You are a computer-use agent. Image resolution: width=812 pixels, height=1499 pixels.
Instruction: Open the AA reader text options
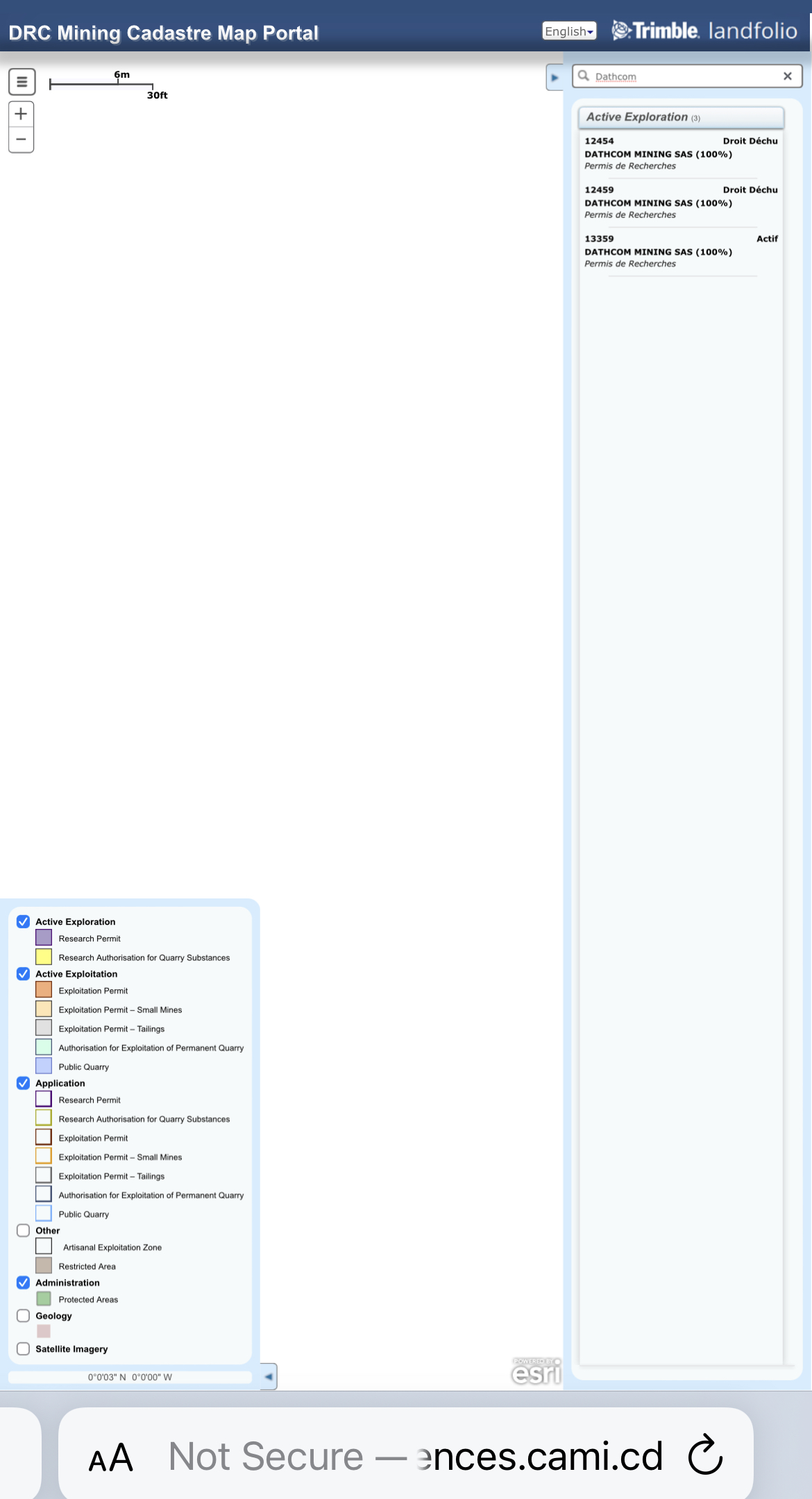click(x=110, y=1457)
